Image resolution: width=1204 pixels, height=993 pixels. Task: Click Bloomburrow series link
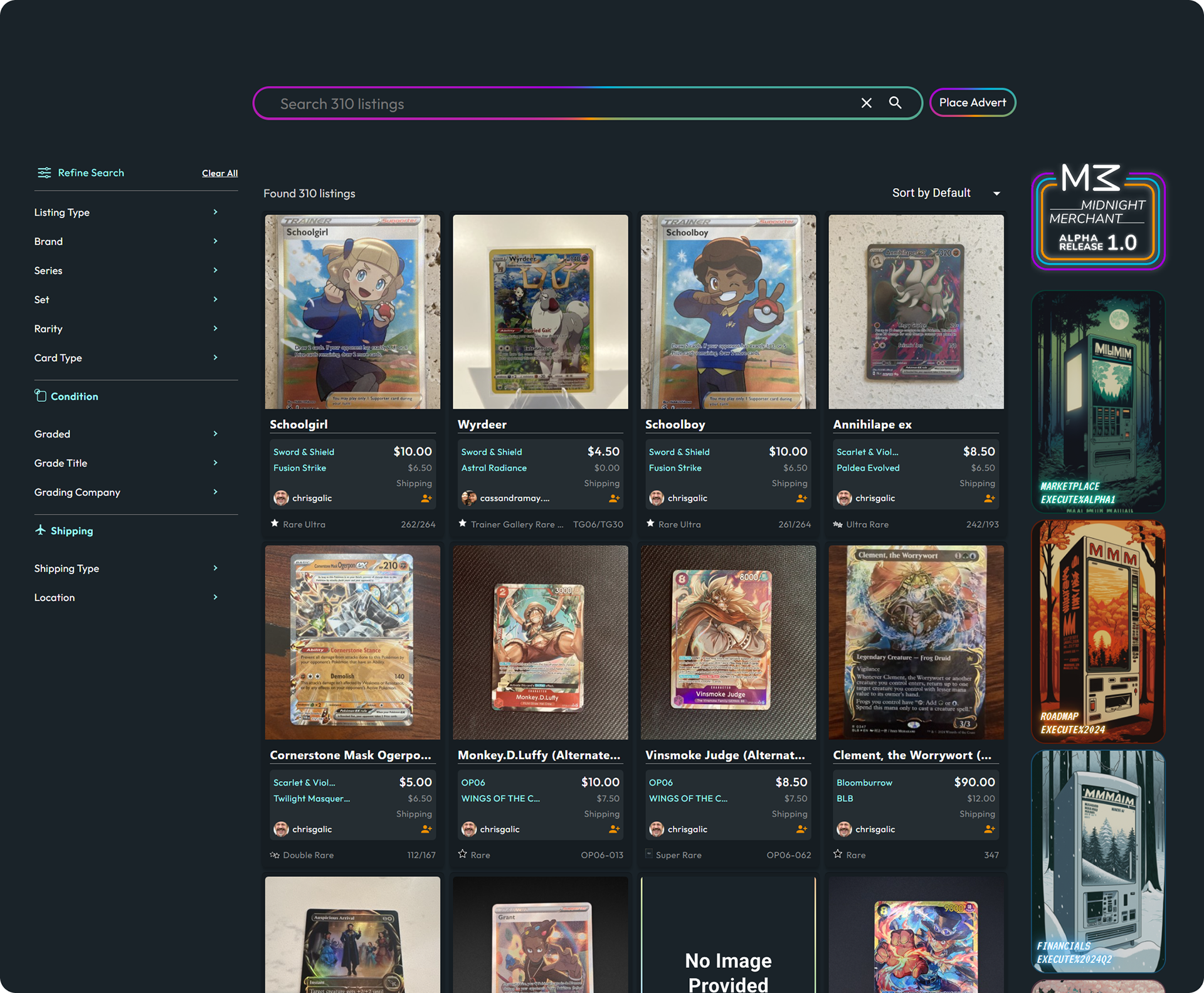coord(864,782)
